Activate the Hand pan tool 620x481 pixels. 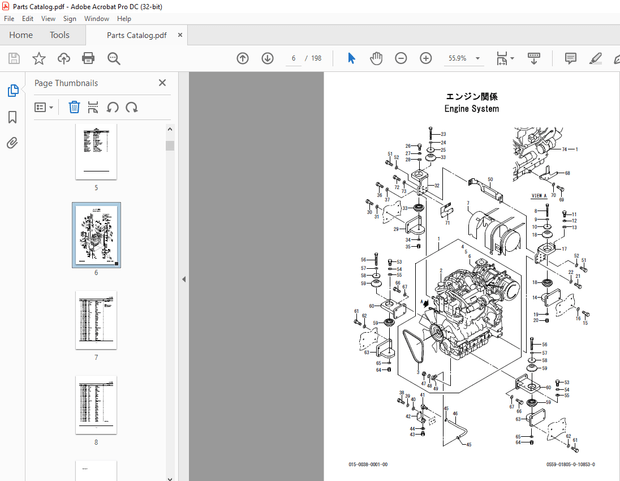pos(376,59)
